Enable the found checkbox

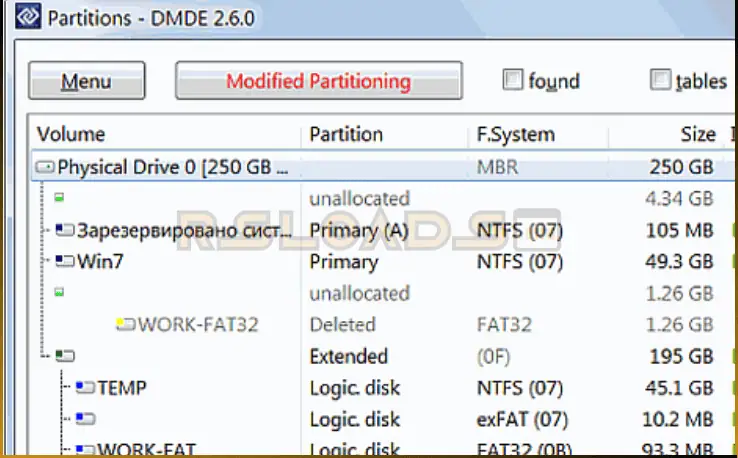pyautogui.click(x=513, y=80)
